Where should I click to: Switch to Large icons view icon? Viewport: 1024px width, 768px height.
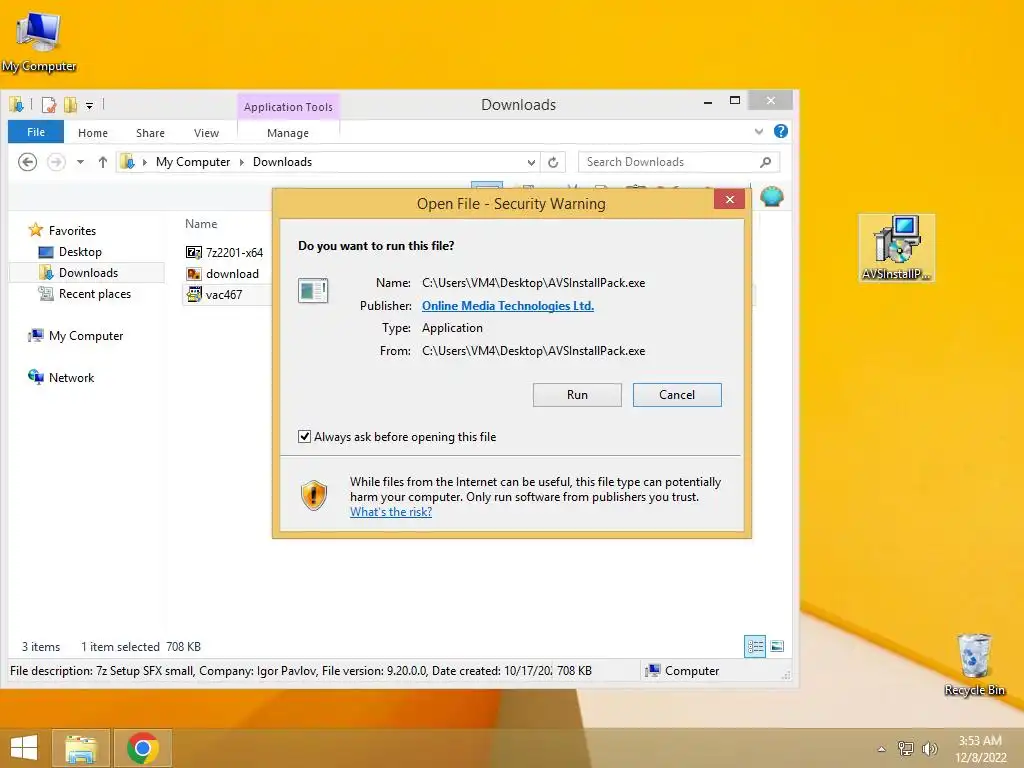(x=777, y=647)
